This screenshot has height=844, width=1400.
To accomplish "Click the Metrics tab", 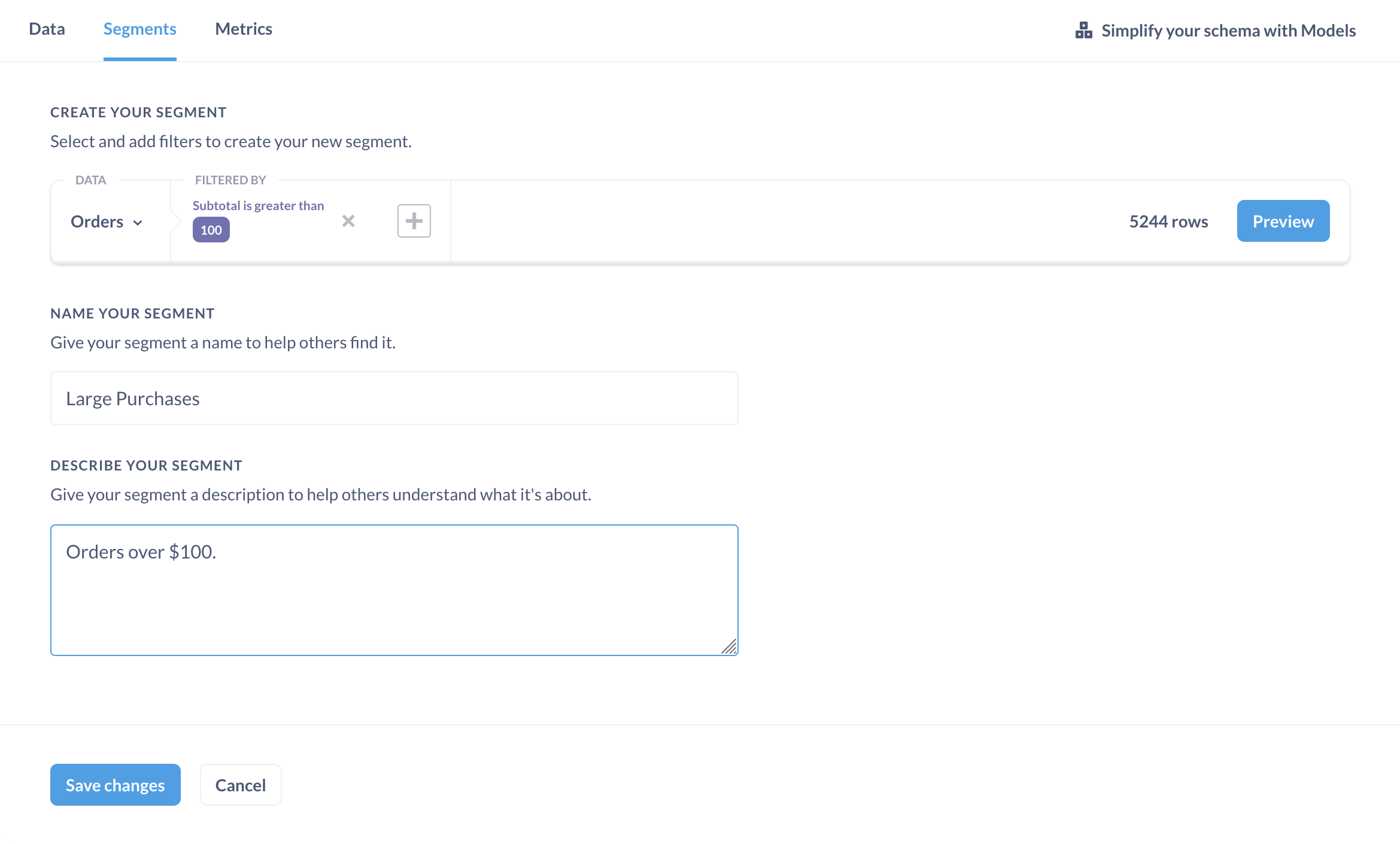I will (244, 28).
